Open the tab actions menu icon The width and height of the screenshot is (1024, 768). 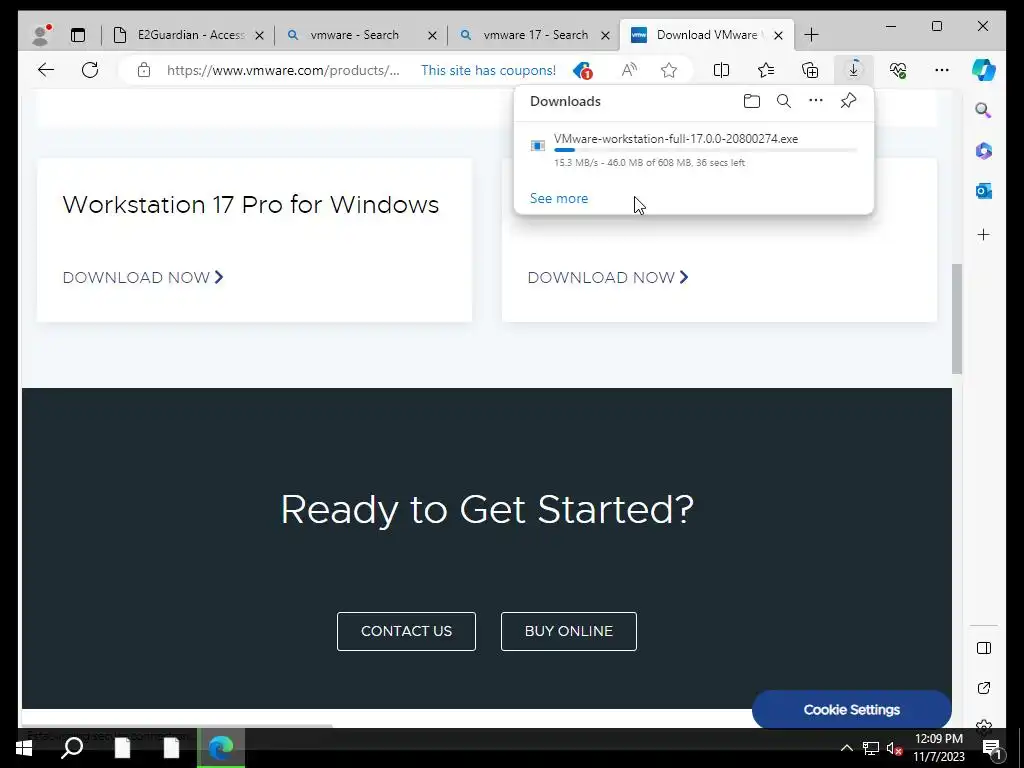click(x=78, y=35)
